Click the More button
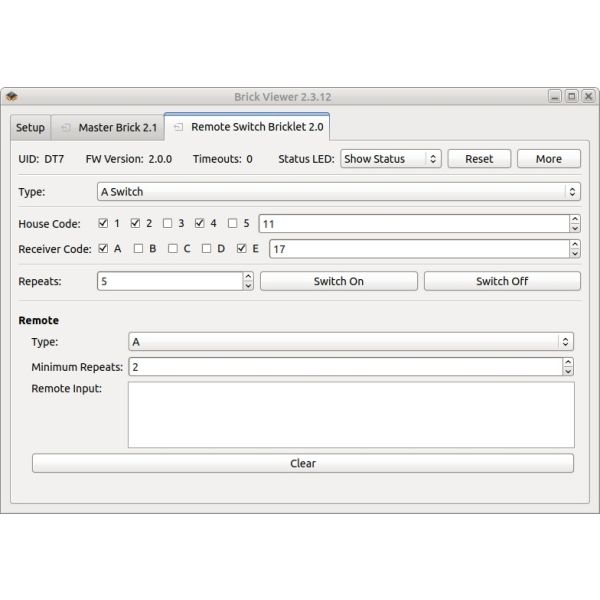The image size is (600, 600). coord(549,159)
